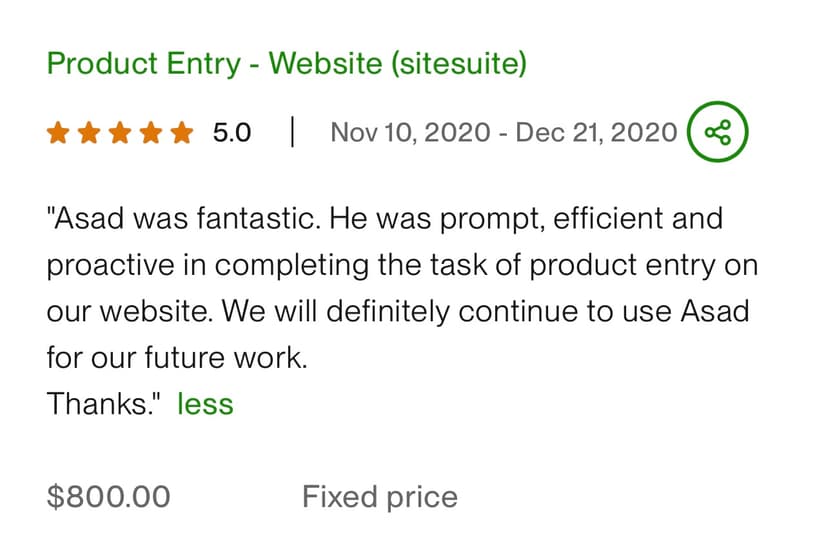Click the second orange rating star
This screenshot has width=828, height=555.
(x=89, y=133)
